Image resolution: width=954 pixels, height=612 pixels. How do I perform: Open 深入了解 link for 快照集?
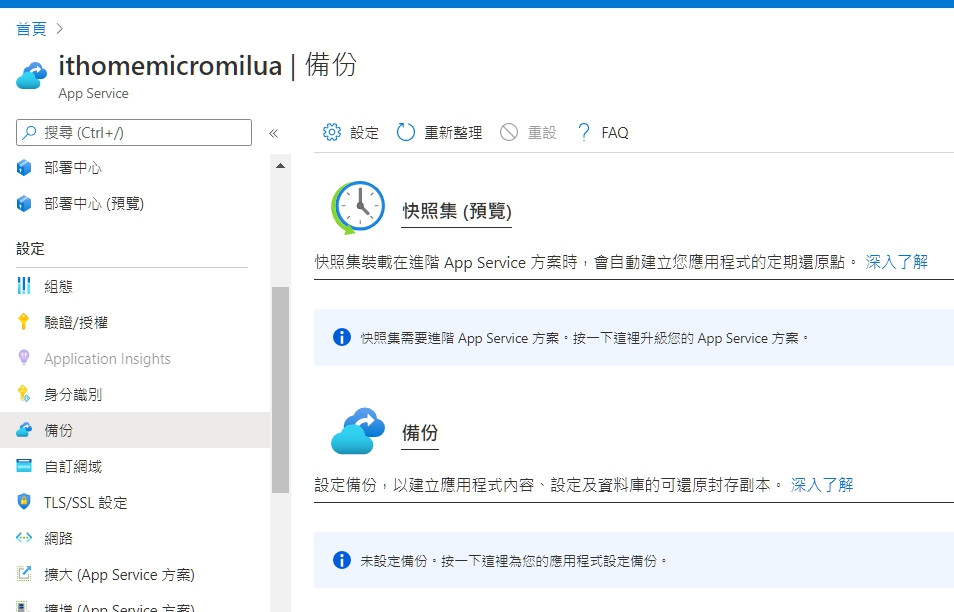pyautogui.click(x=897, y=262)
